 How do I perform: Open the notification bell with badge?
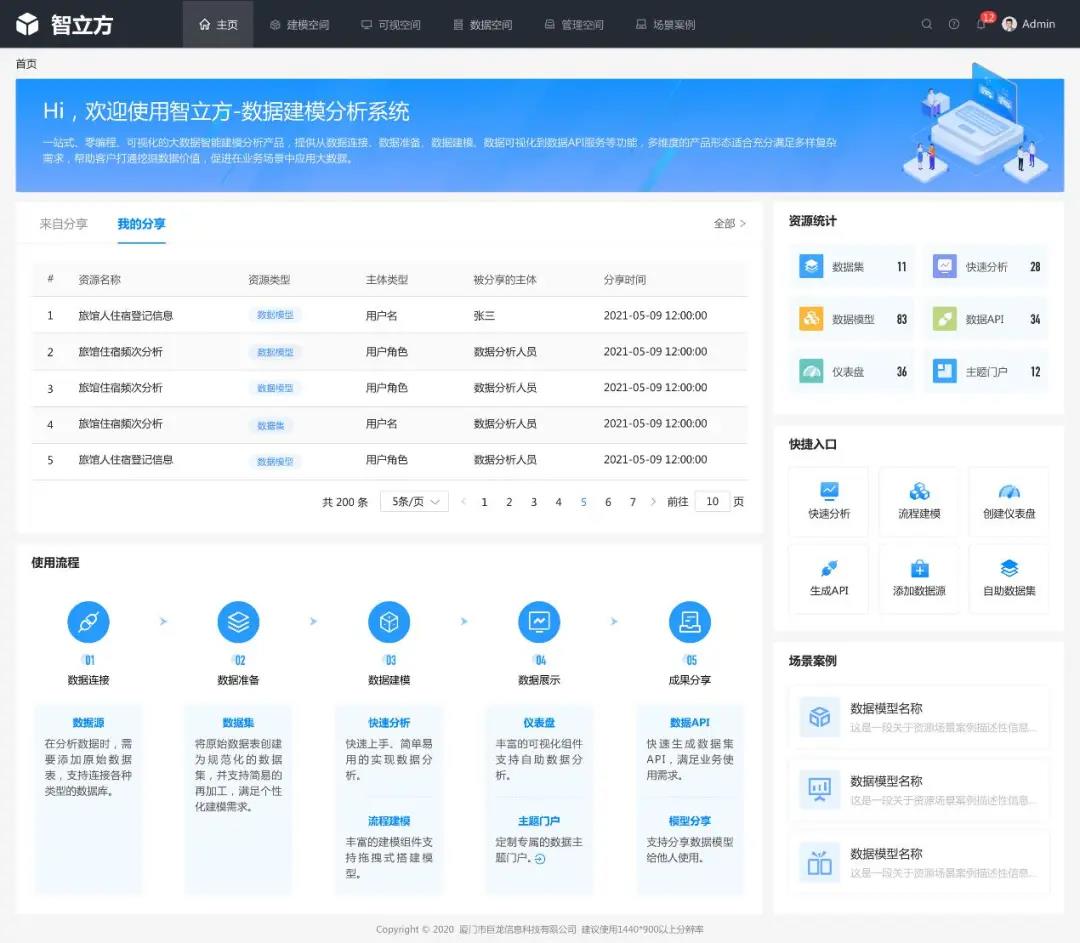(981, 24)
